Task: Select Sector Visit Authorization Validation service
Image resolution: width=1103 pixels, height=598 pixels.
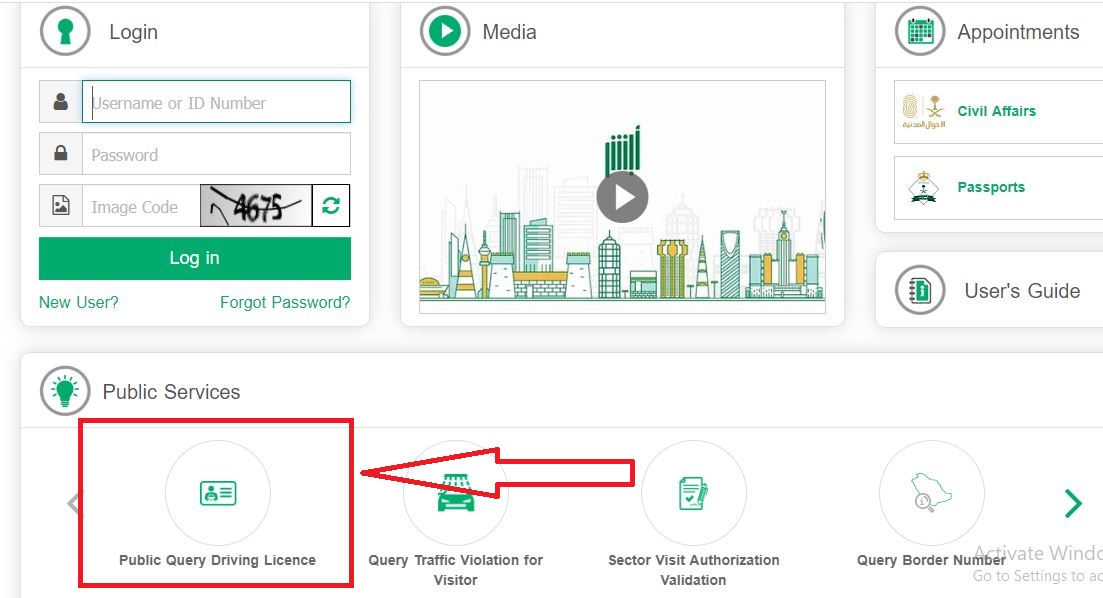Action: [694, 492]
